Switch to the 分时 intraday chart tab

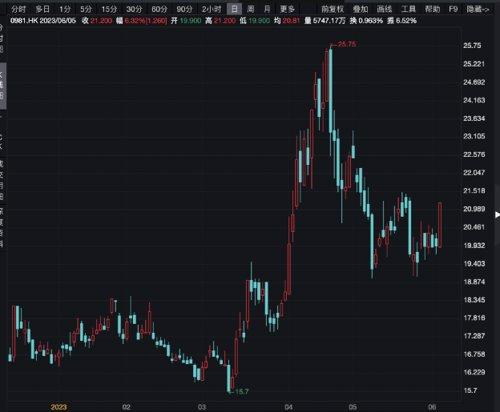pyautogui.click(x=18, y=9)
